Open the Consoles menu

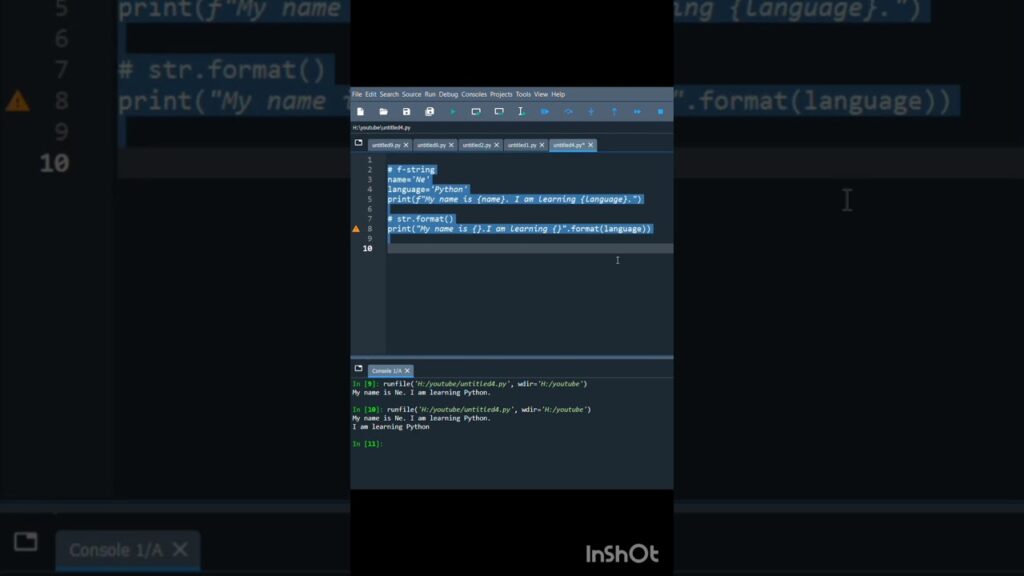click(474, 95)
